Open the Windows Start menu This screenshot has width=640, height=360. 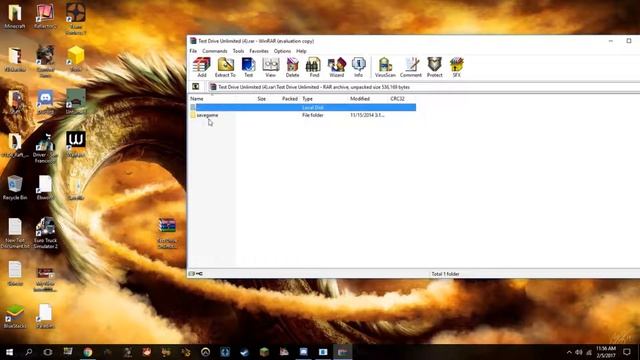tap(9, 352)
